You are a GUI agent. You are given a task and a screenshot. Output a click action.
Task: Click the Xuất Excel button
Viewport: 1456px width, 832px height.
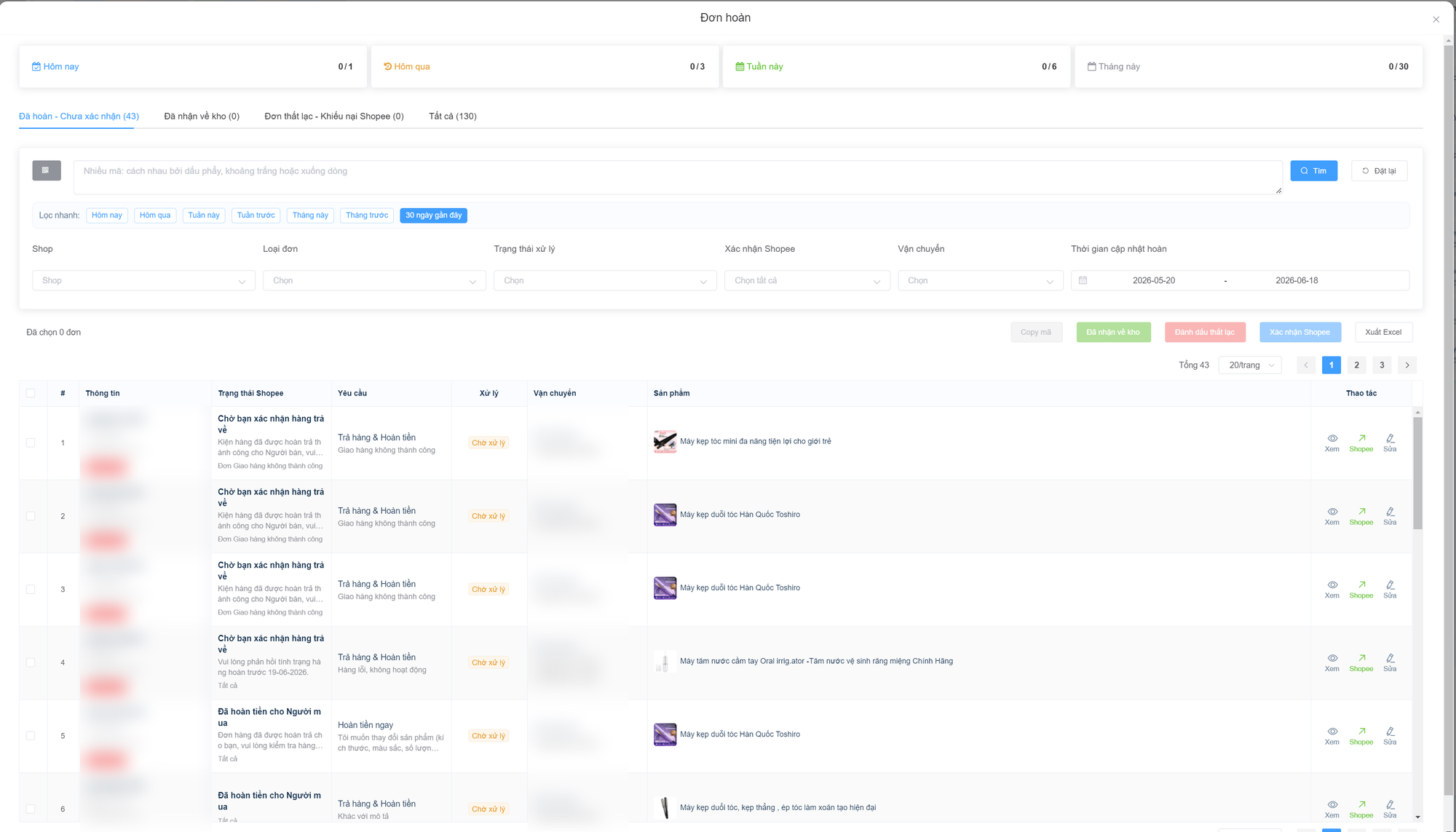click(x=1383, y=332)
